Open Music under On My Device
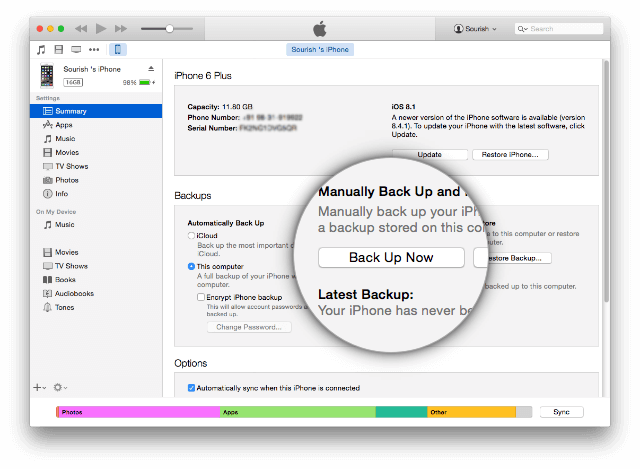 point(96,225)
